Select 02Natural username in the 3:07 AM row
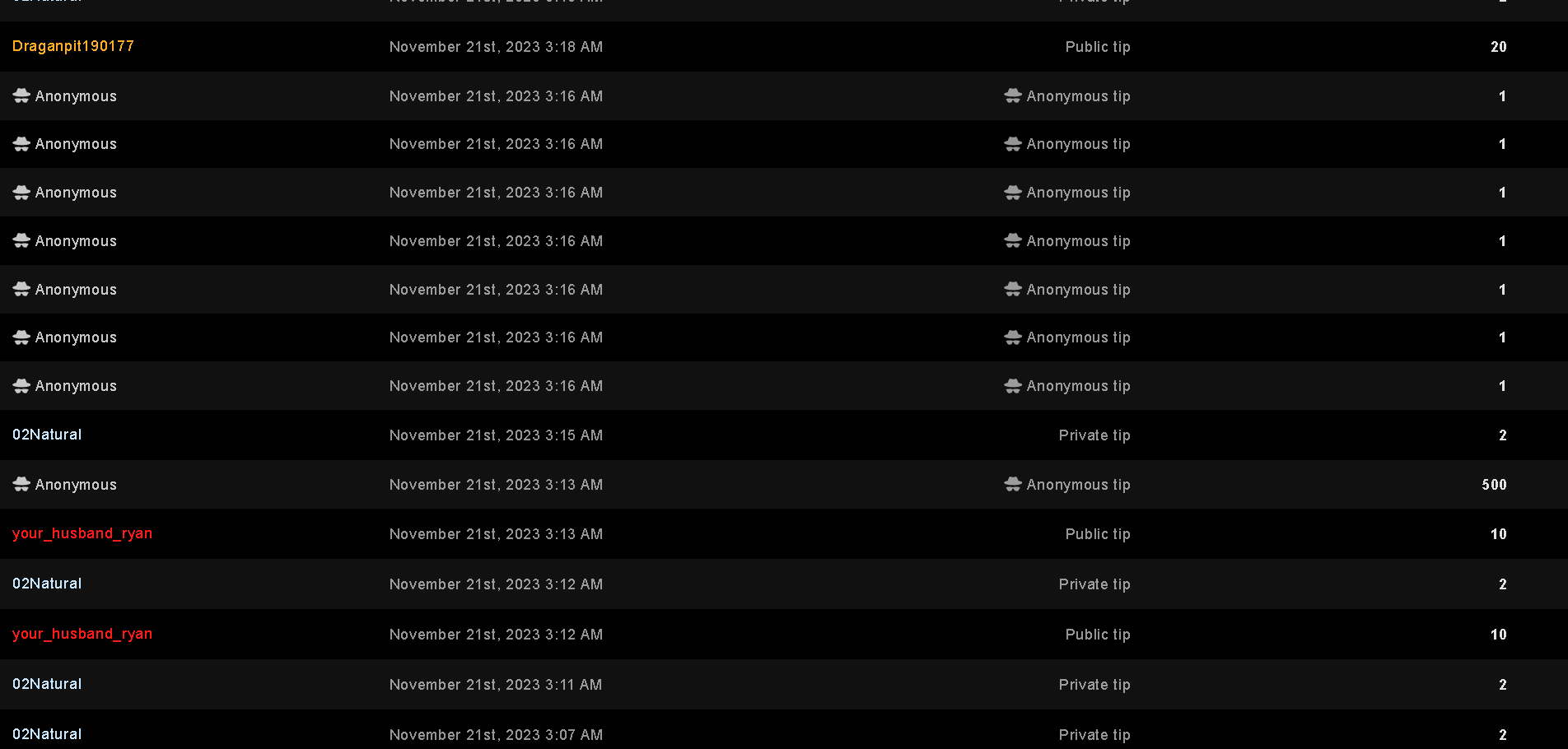 point(47,734)
